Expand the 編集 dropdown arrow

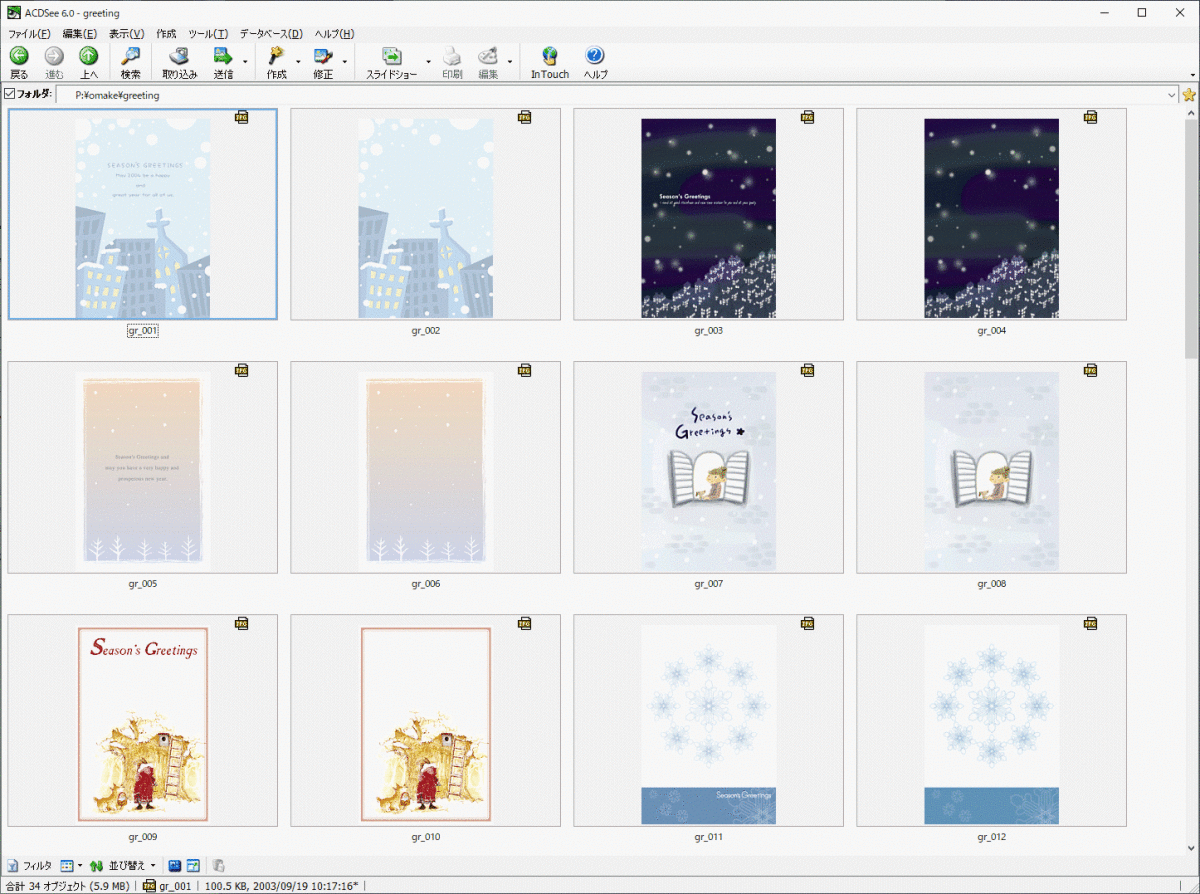[x=510, y=62]
